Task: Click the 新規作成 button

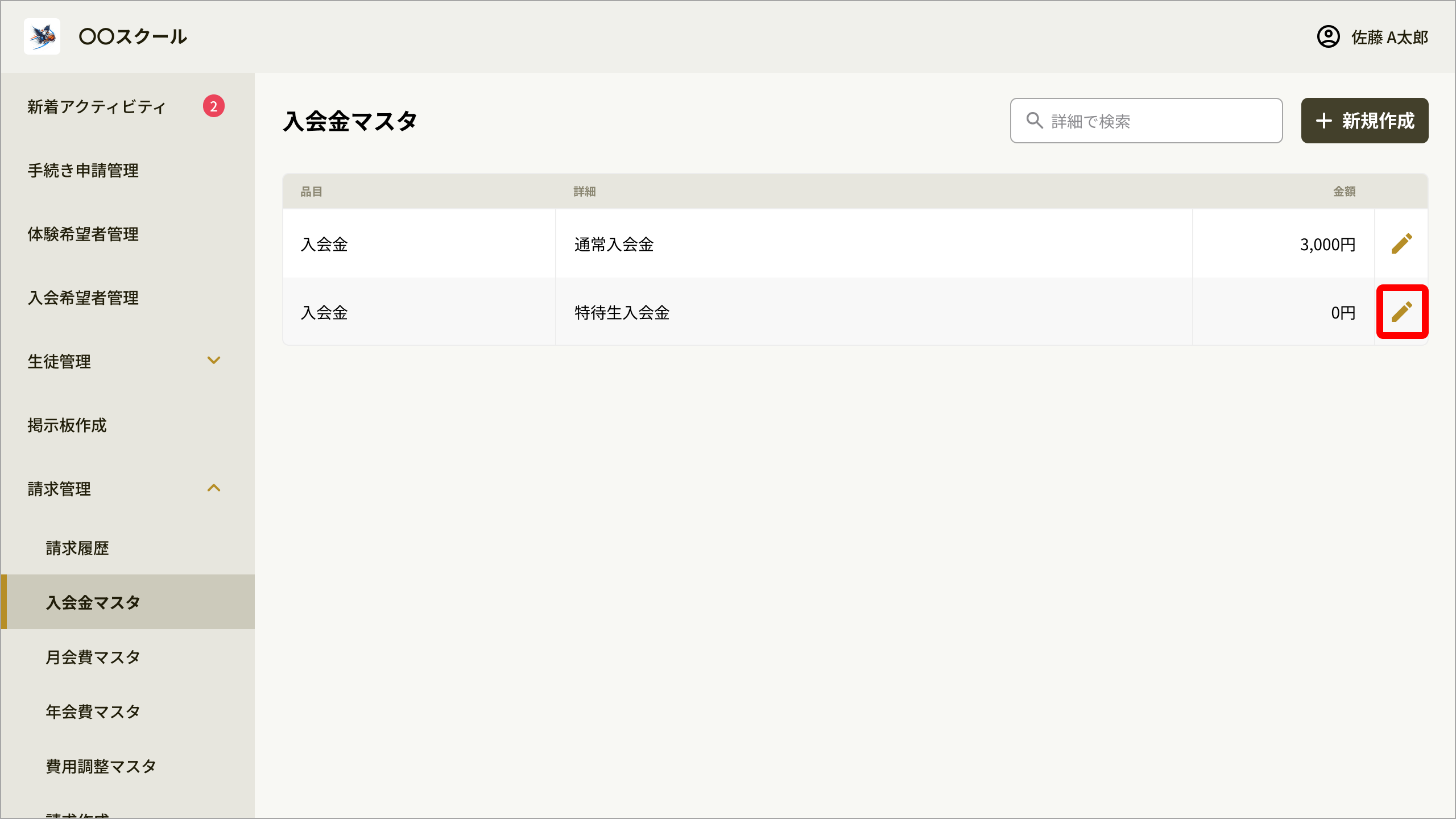Action: point(1364,121)
